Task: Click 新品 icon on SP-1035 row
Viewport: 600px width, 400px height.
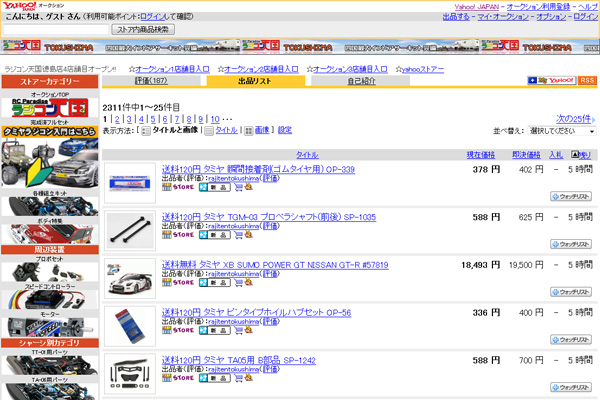Action: click(215, 235)
